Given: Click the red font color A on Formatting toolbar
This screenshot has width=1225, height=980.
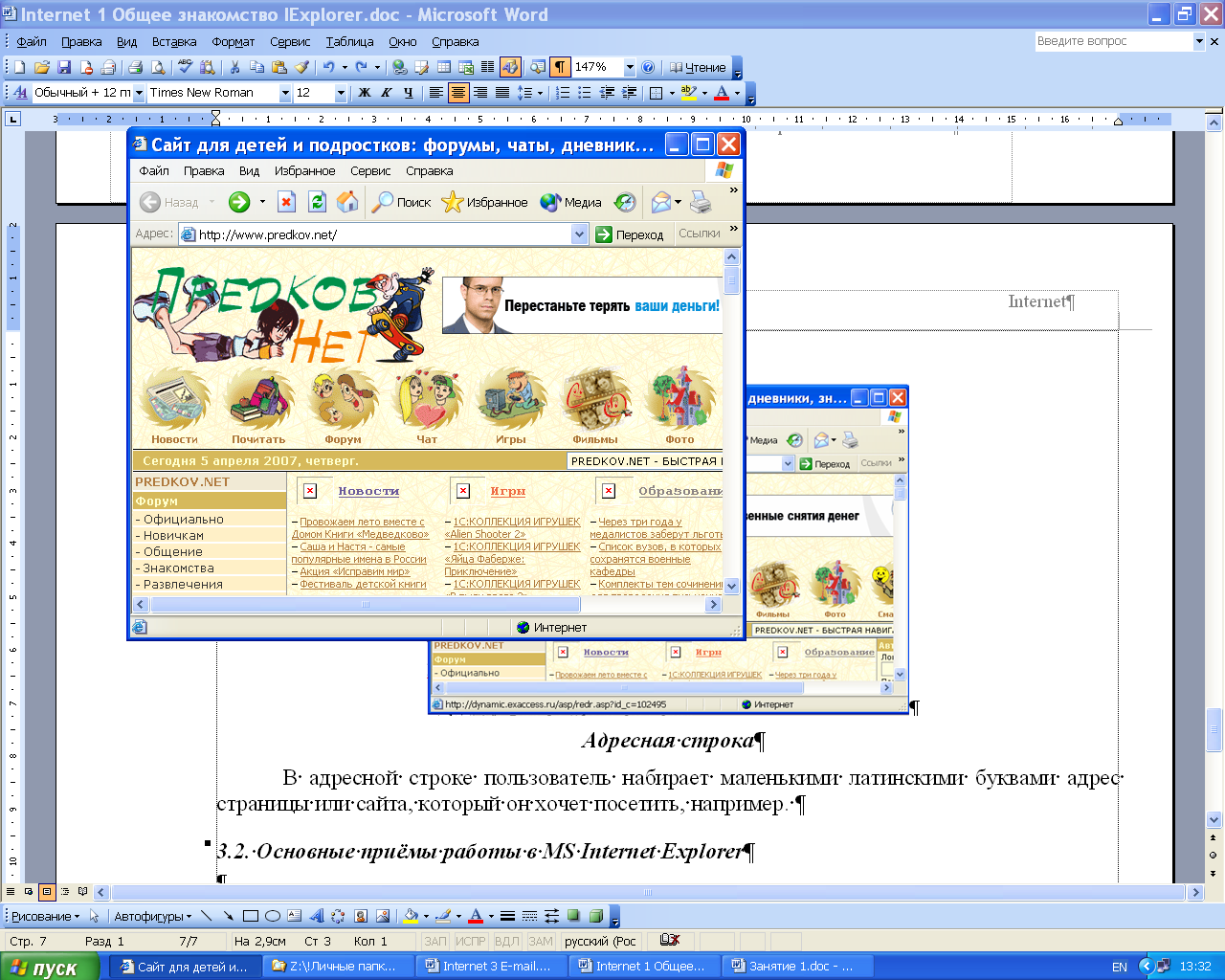Looking at the screenshot, I should click(x=722, y=93).
